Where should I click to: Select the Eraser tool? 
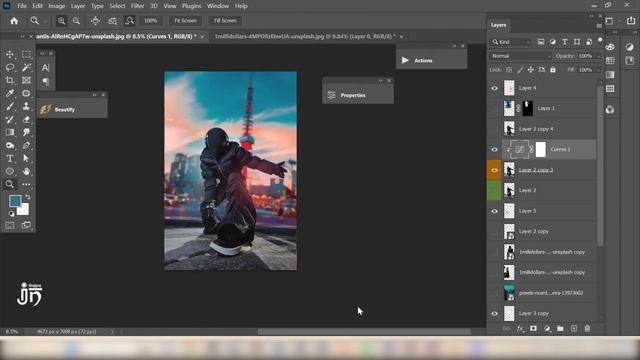click(x=26, y=119)
